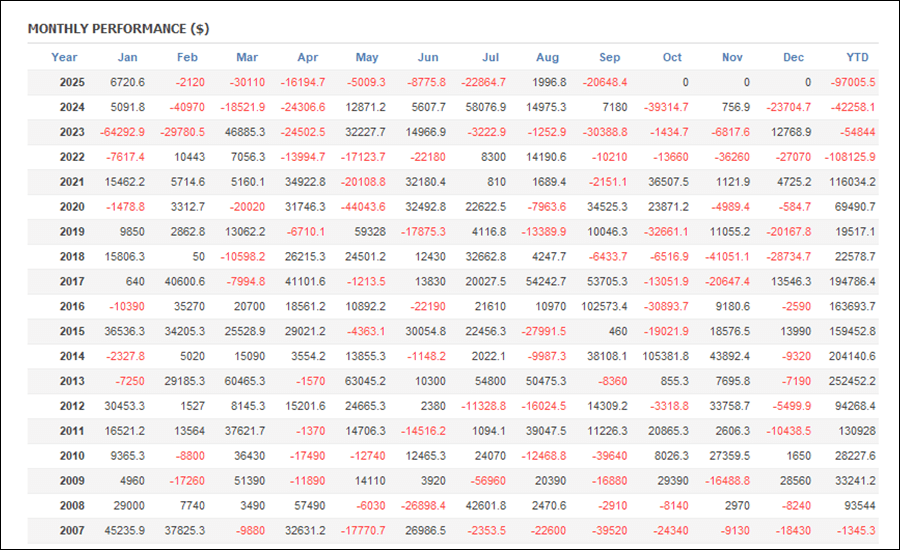Select the Sep column header
Viewport: 900px width, 550px height.
pos(609,57)
